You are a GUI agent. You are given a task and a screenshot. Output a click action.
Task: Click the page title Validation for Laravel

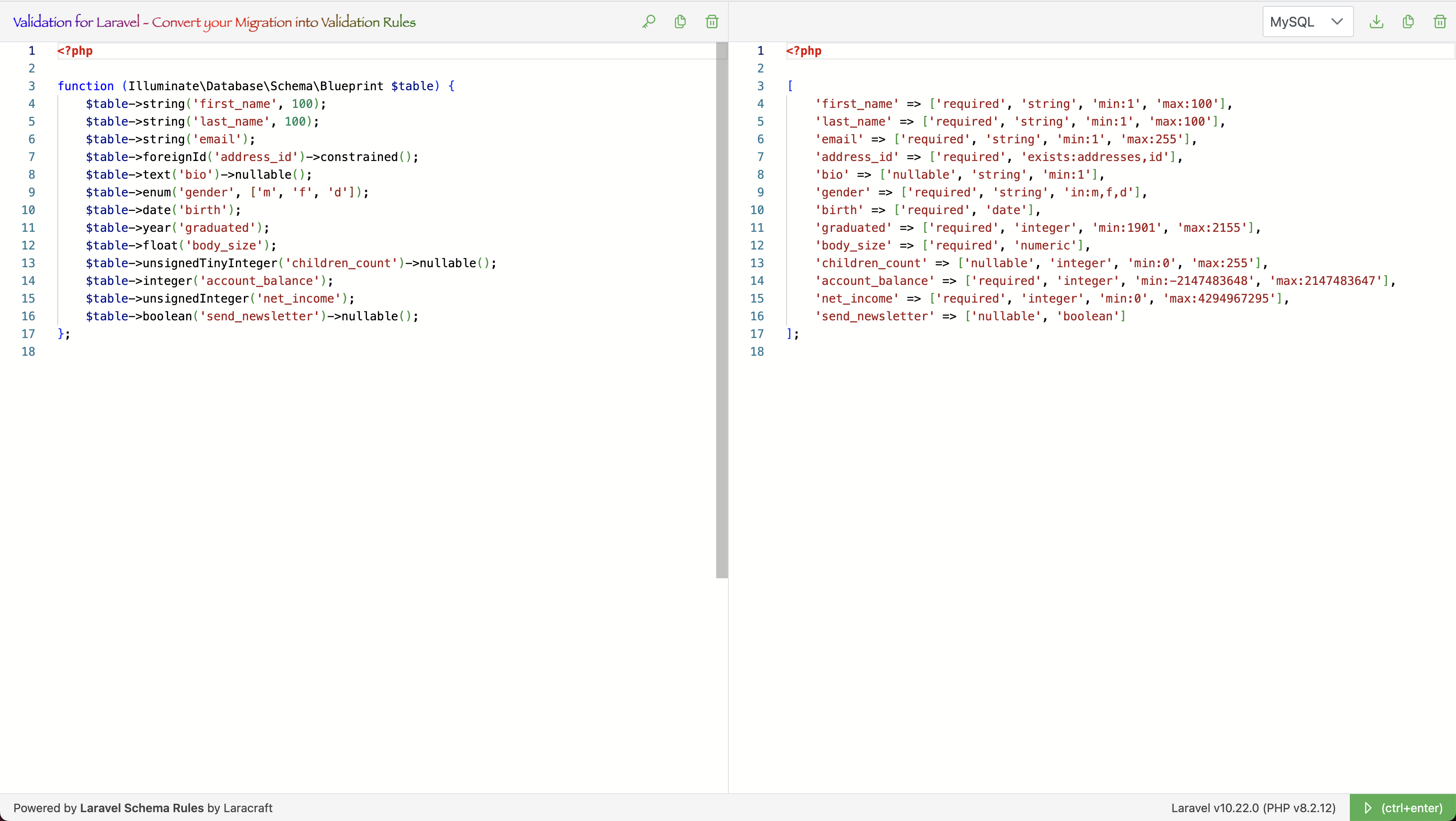point(214,22)
